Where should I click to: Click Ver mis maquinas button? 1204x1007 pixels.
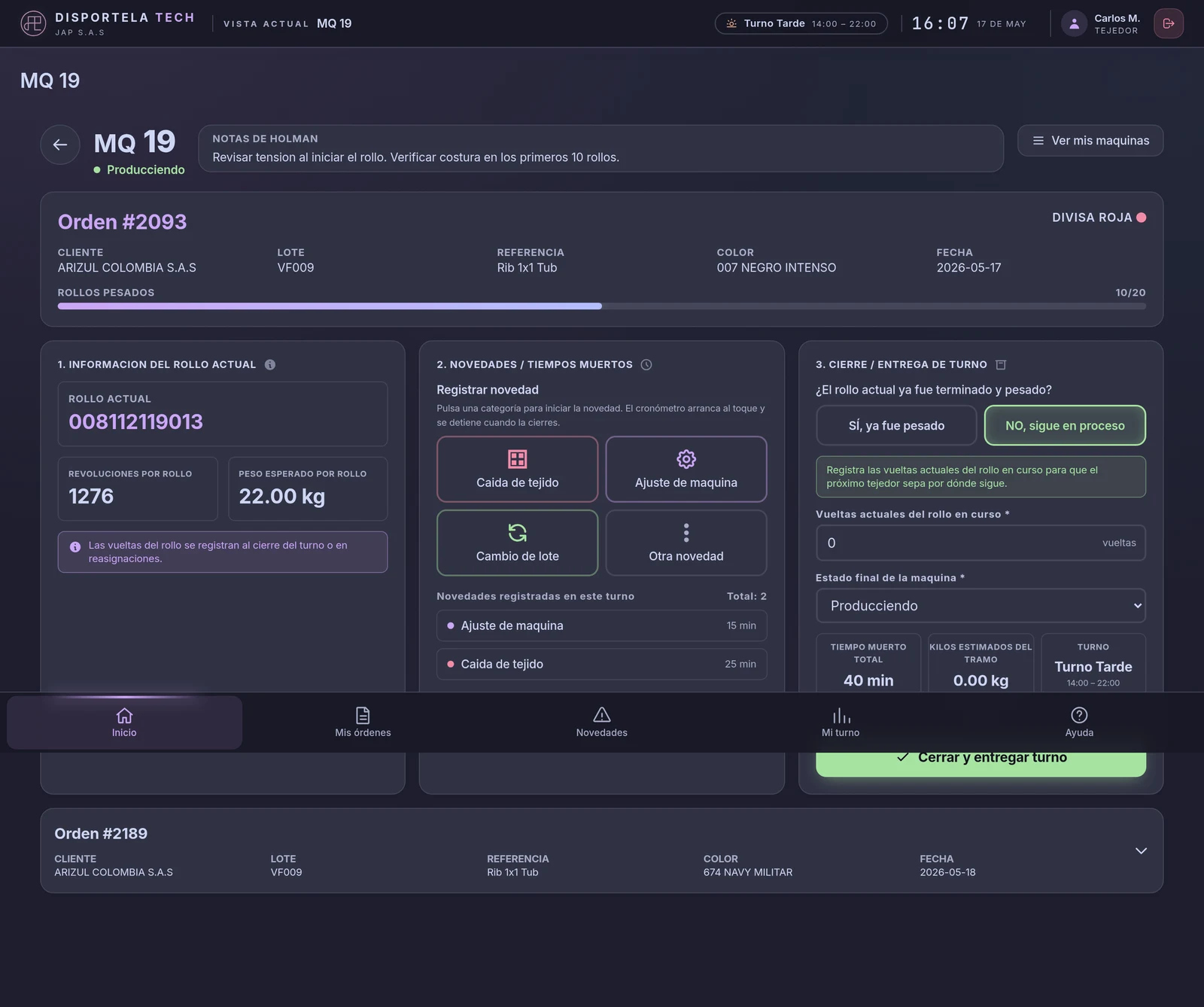click(1090, 141)
